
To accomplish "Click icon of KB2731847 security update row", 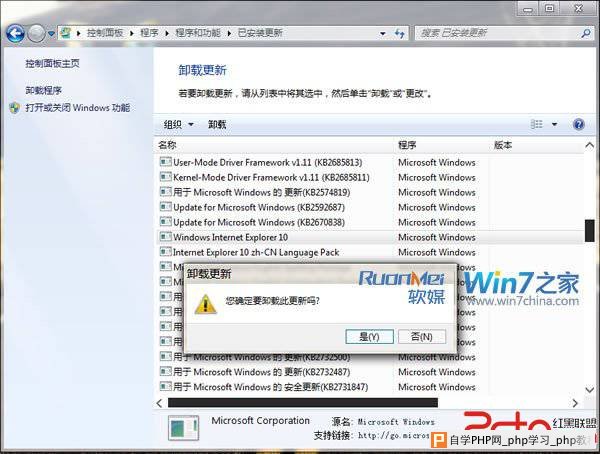I will pos(165,386).
